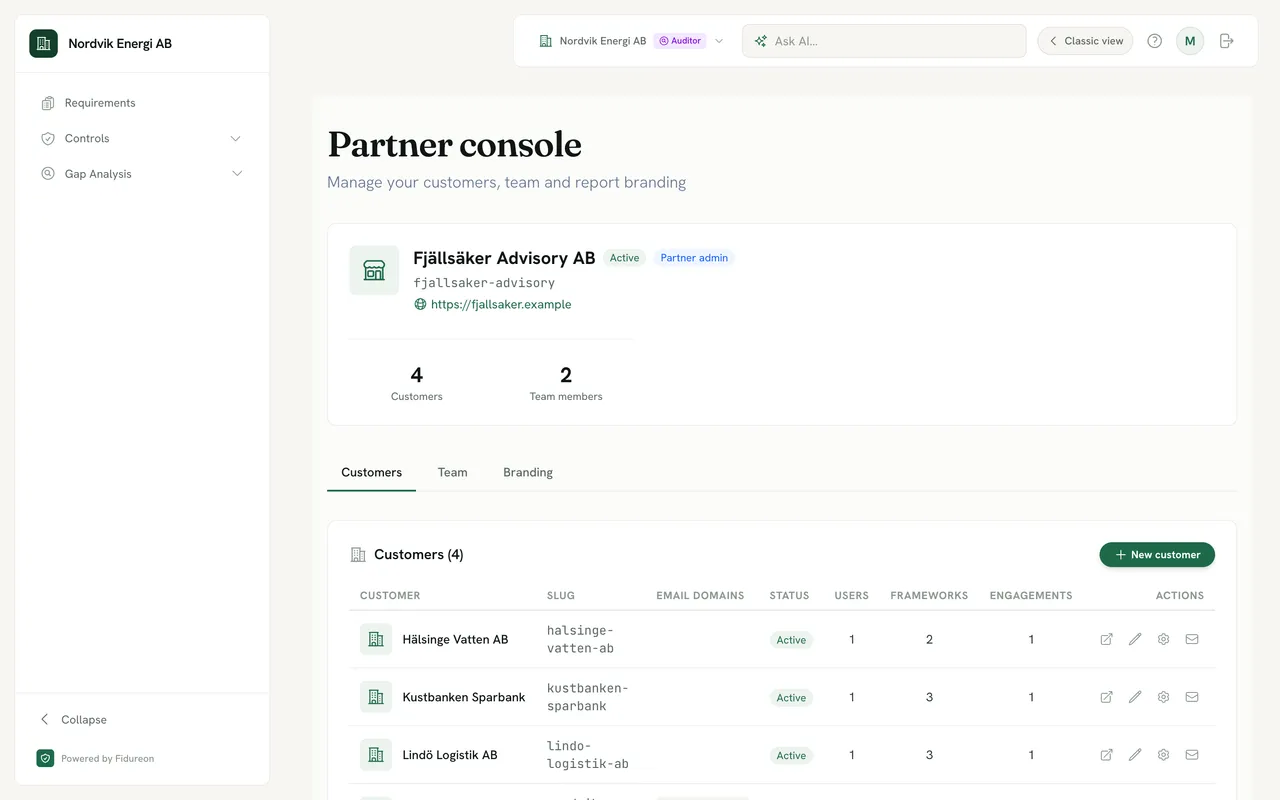1280x800 pixels.
Task: Click the envelope icon for Kustbanken Sparbank
Action: [1192, 698]
